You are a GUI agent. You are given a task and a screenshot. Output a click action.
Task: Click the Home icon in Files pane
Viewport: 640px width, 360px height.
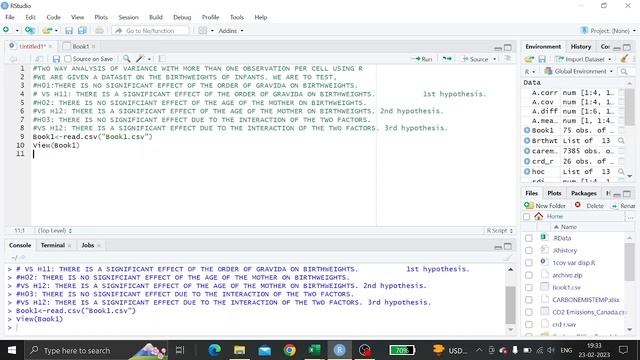[x=539, y=216]
